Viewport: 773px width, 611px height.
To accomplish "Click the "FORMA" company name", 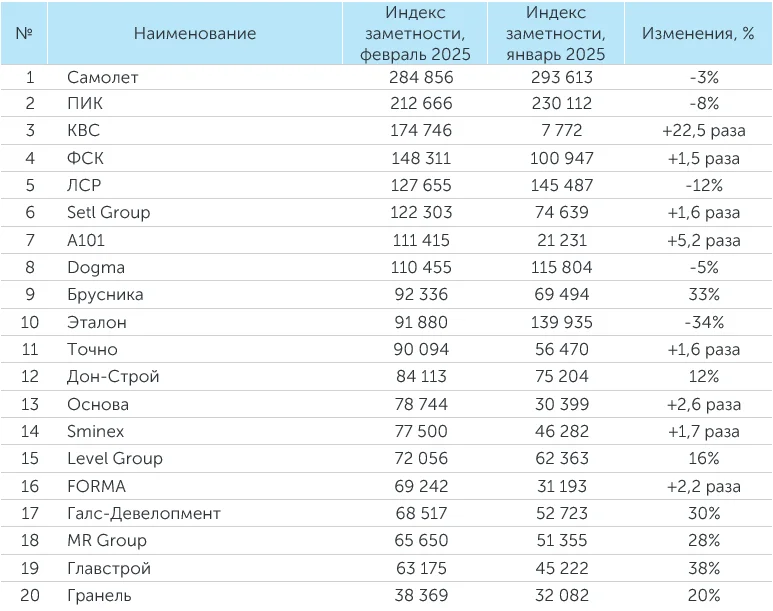I will pyautogui.click(x=96, y=486).
